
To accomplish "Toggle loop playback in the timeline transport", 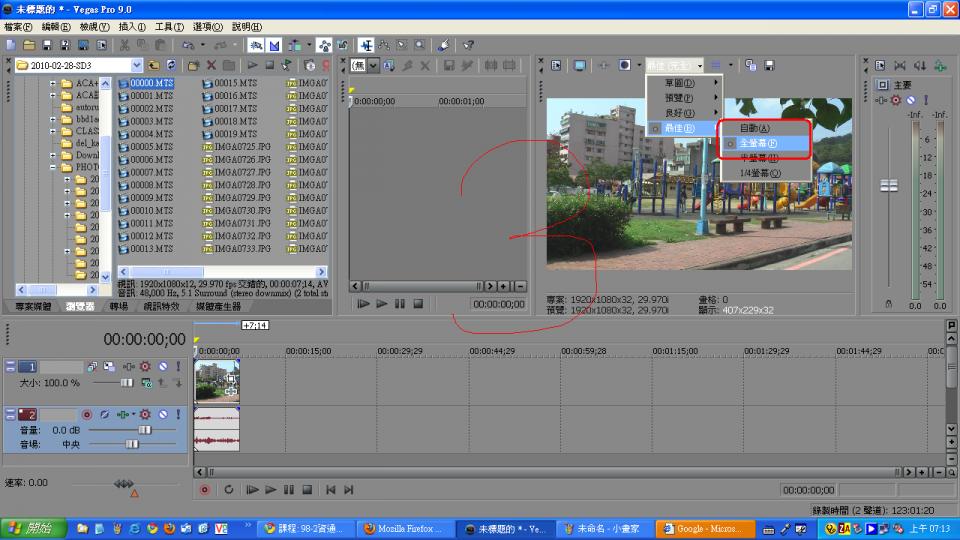I will pos(229,489).
